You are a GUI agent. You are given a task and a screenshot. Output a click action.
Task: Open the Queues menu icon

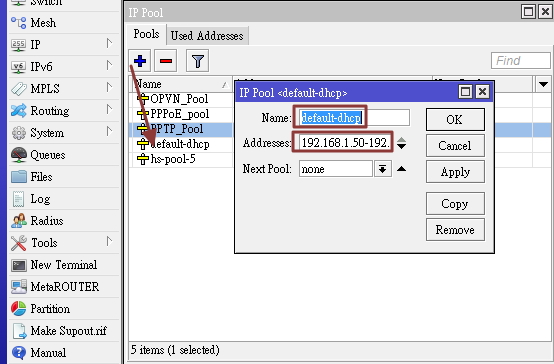tap(19, 155)
